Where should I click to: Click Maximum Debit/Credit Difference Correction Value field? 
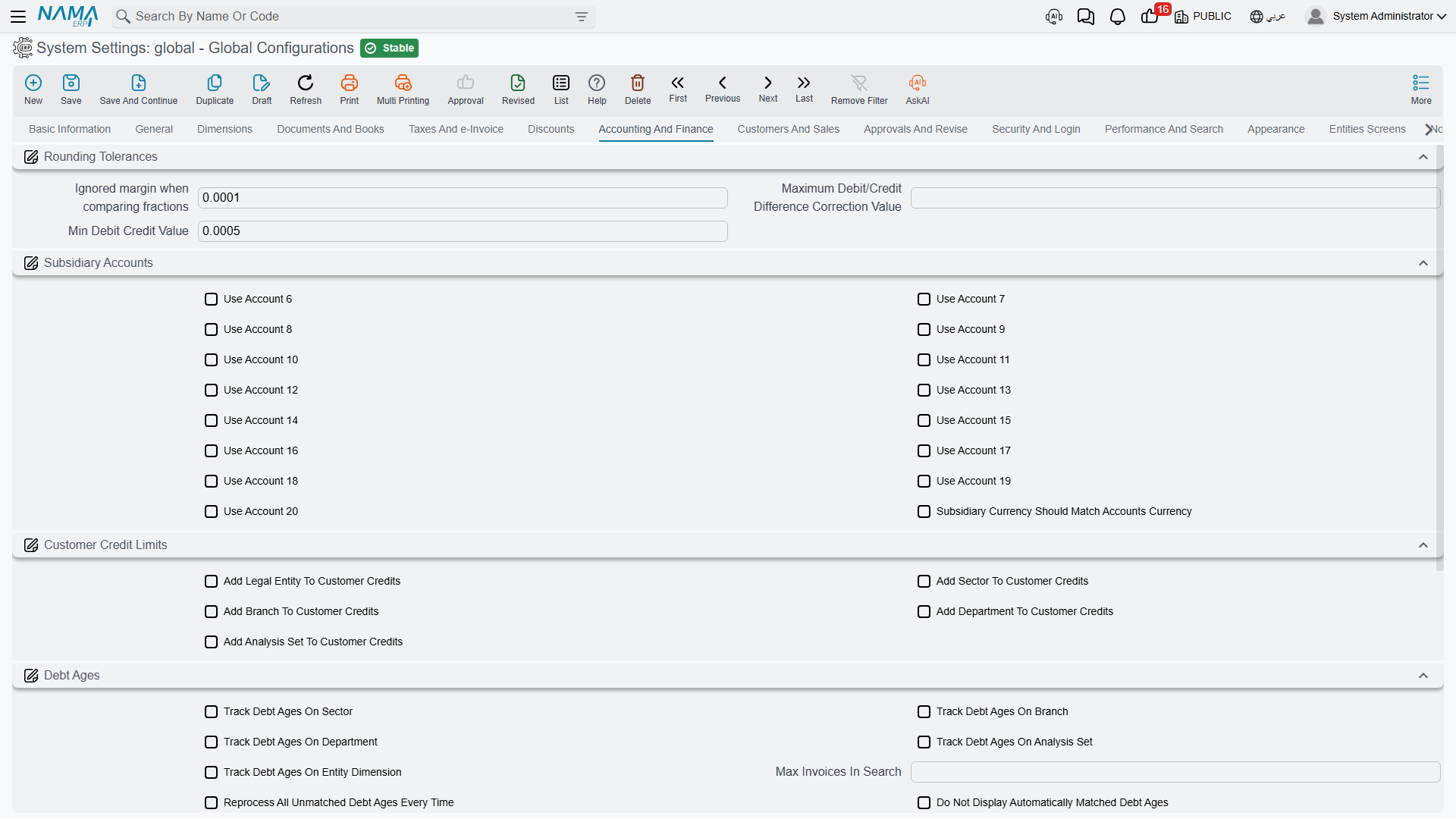[x=1175, y=198]
